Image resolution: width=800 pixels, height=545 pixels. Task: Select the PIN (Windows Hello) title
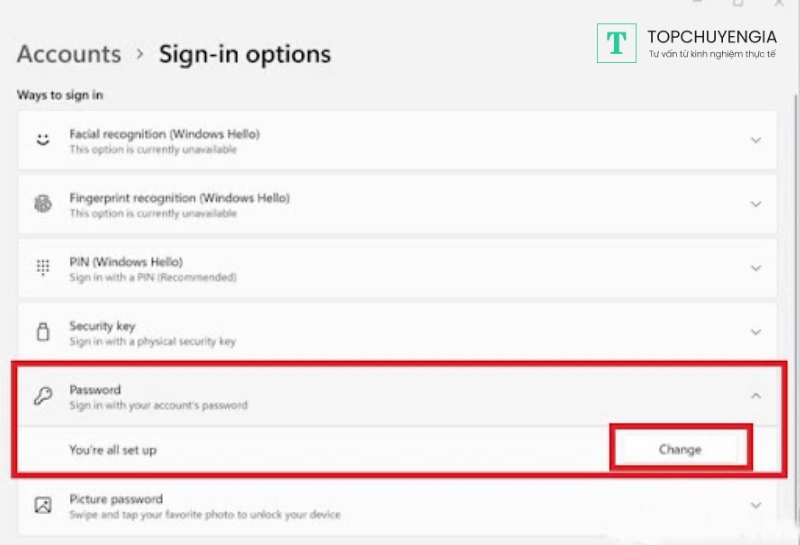pyautogui.click(x=126, y=262)
